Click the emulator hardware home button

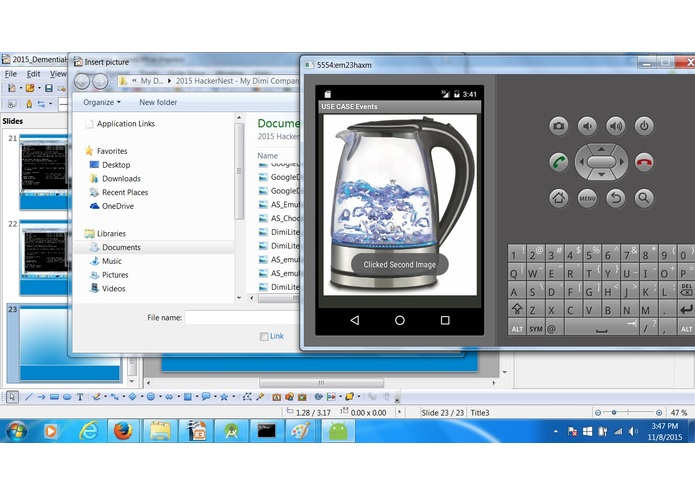click(558, 198)
